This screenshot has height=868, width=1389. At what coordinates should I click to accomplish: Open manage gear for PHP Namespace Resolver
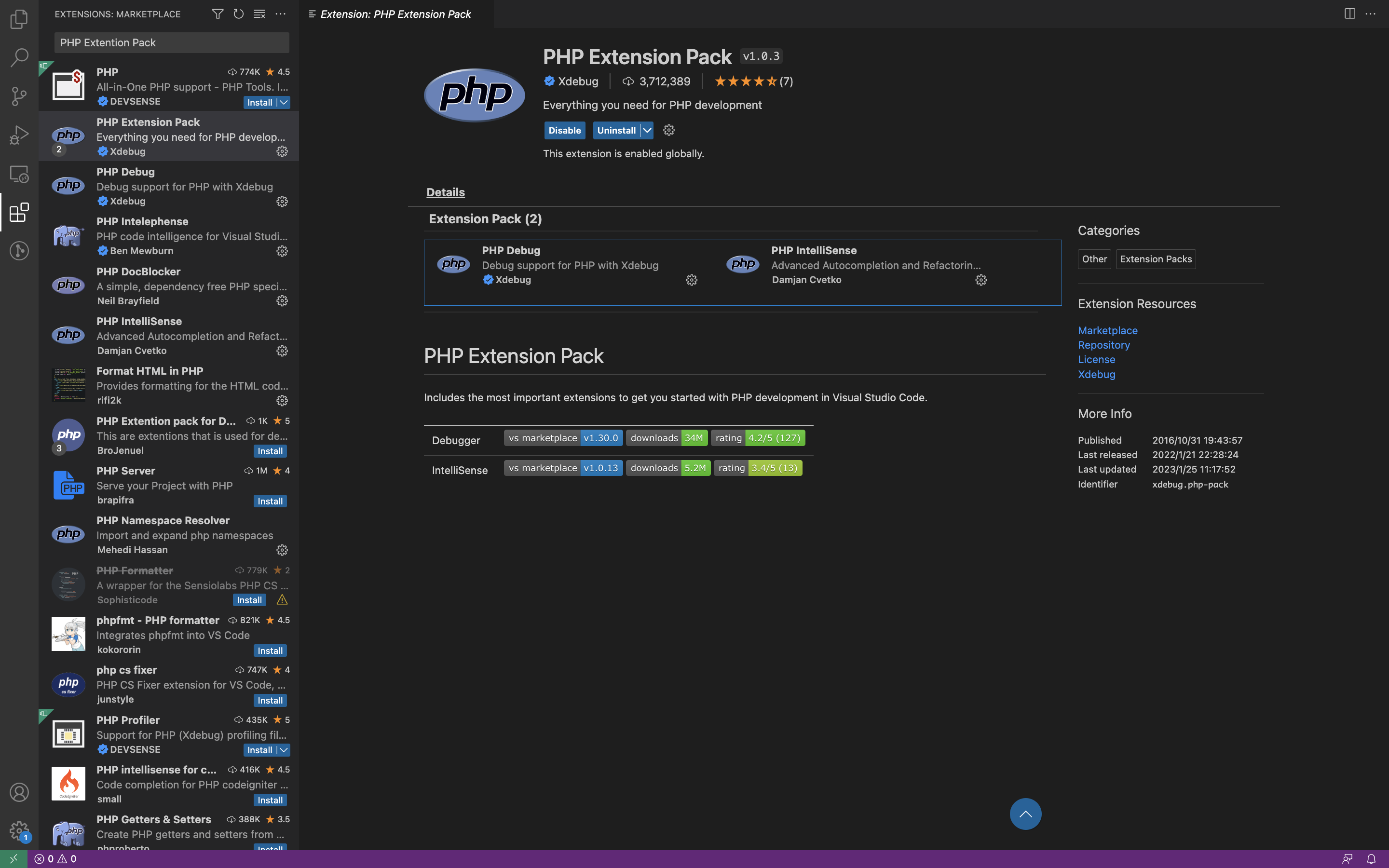(x=282, y=550)
